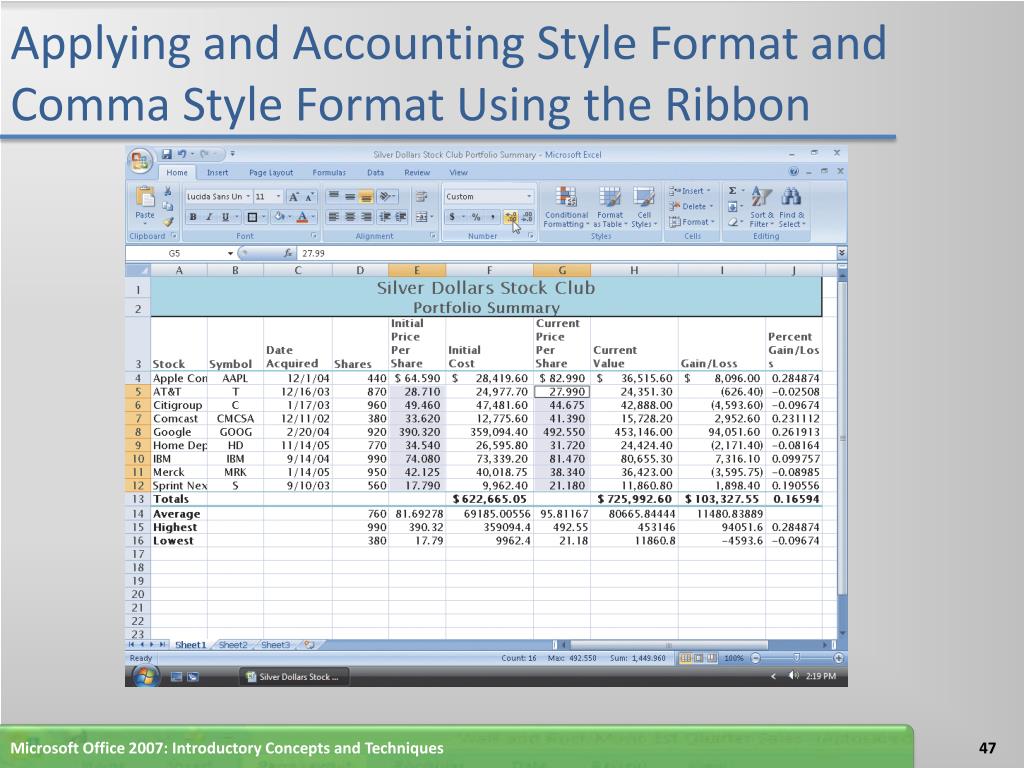Toggle Bottom Align (highlighted)
This screenshot has width=1024, height=768.
coord(366,196)
